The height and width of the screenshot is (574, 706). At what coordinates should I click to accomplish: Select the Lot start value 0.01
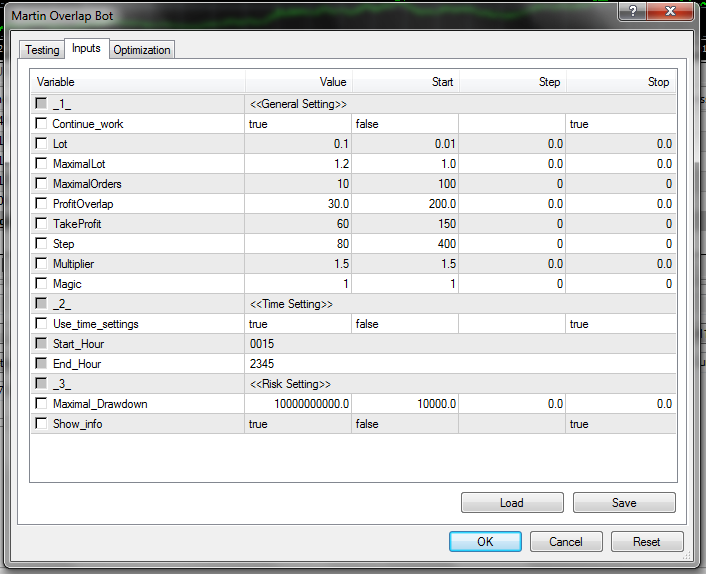pyautogui.click(x=405, y=144)
